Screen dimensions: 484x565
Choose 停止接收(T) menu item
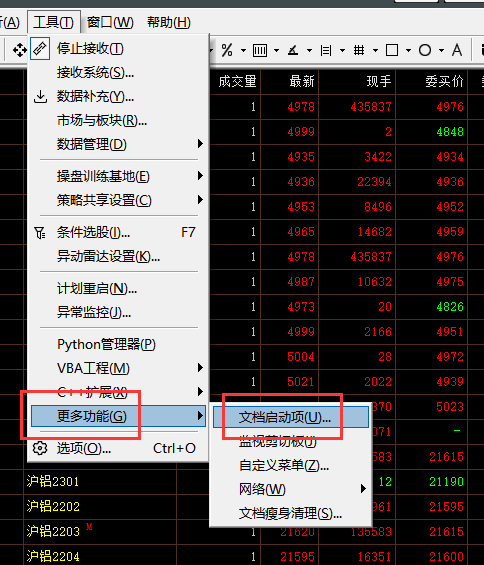(x=118, y=48)
